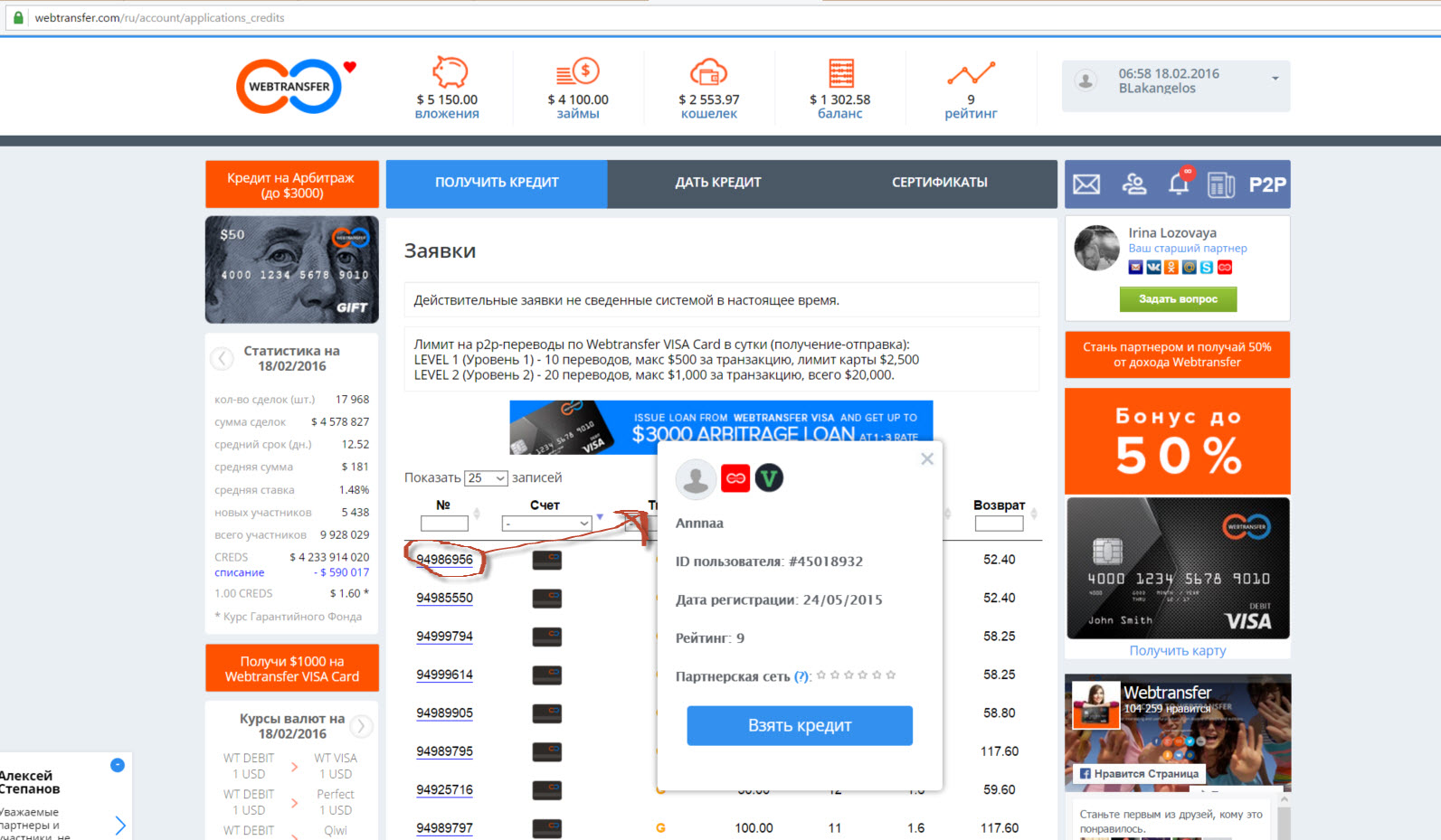This screenshot has width=1441, height=840.
Task: Open news newspaper icon
Action: click(x=1221, y=184)
